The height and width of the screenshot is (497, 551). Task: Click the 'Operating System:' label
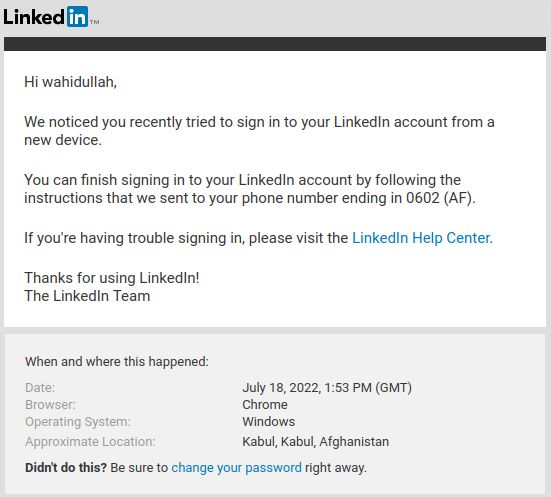click(x=78, y=421)
